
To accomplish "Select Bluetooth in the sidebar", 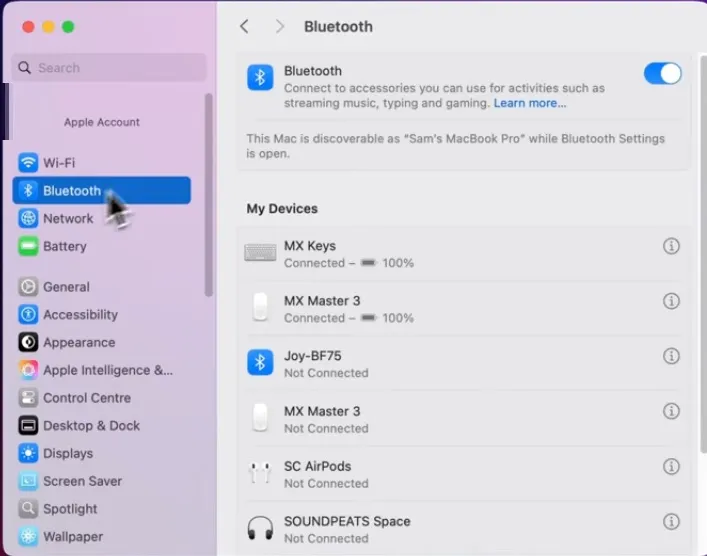I will tap(101, 190).
